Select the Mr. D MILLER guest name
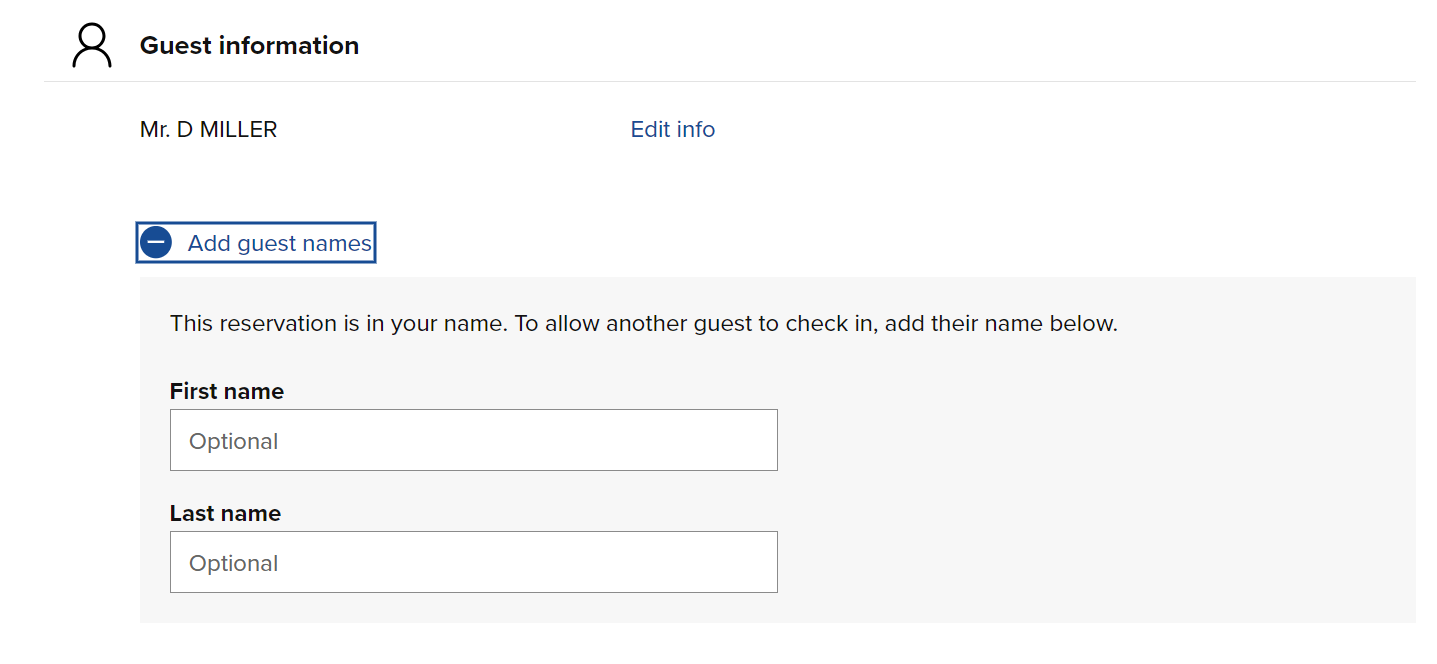This screenshot has height=664, width=1437. coord(208,129)
